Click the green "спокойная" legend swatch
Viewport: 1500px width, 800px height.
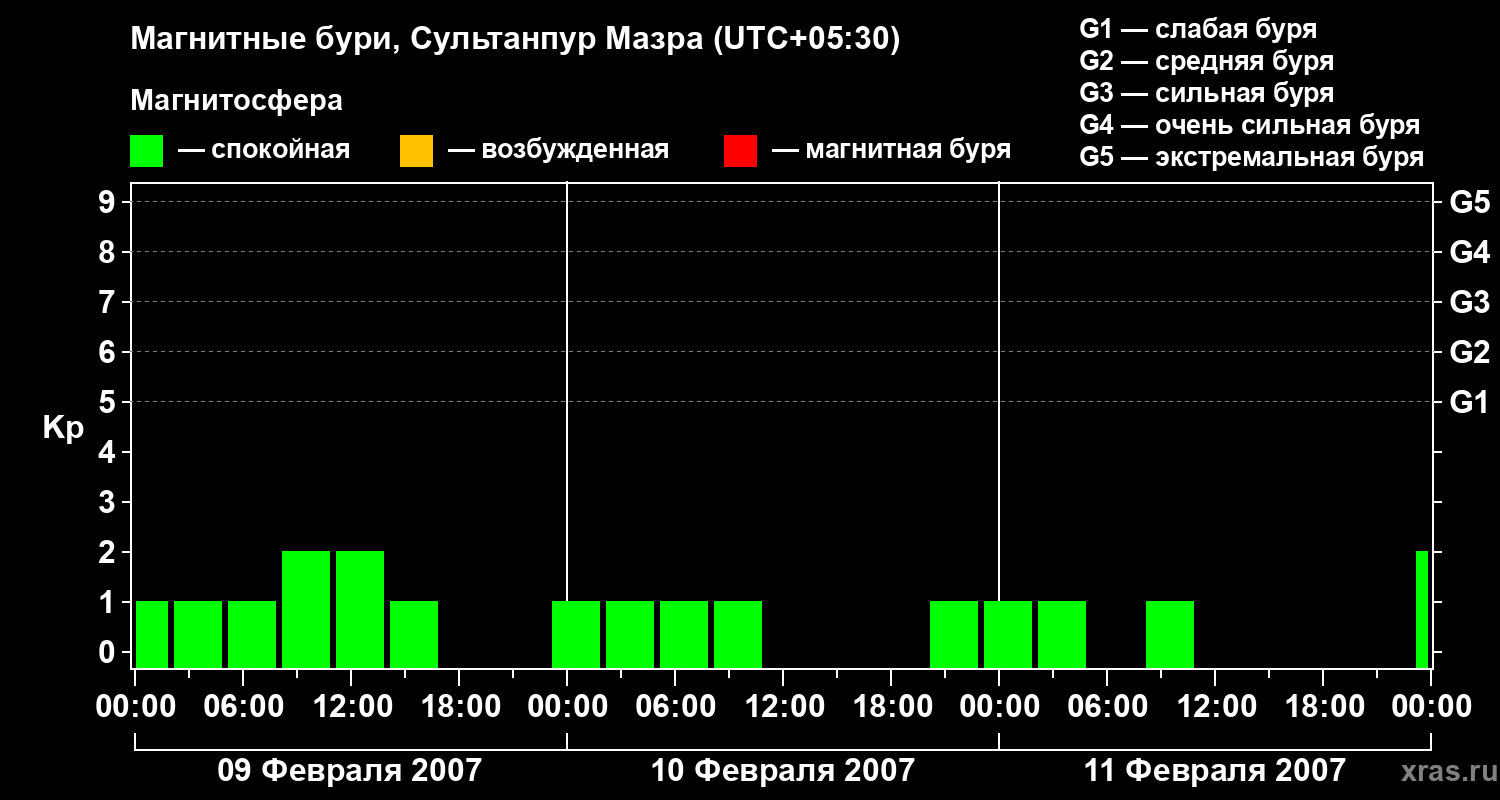[x=147, y=150]
